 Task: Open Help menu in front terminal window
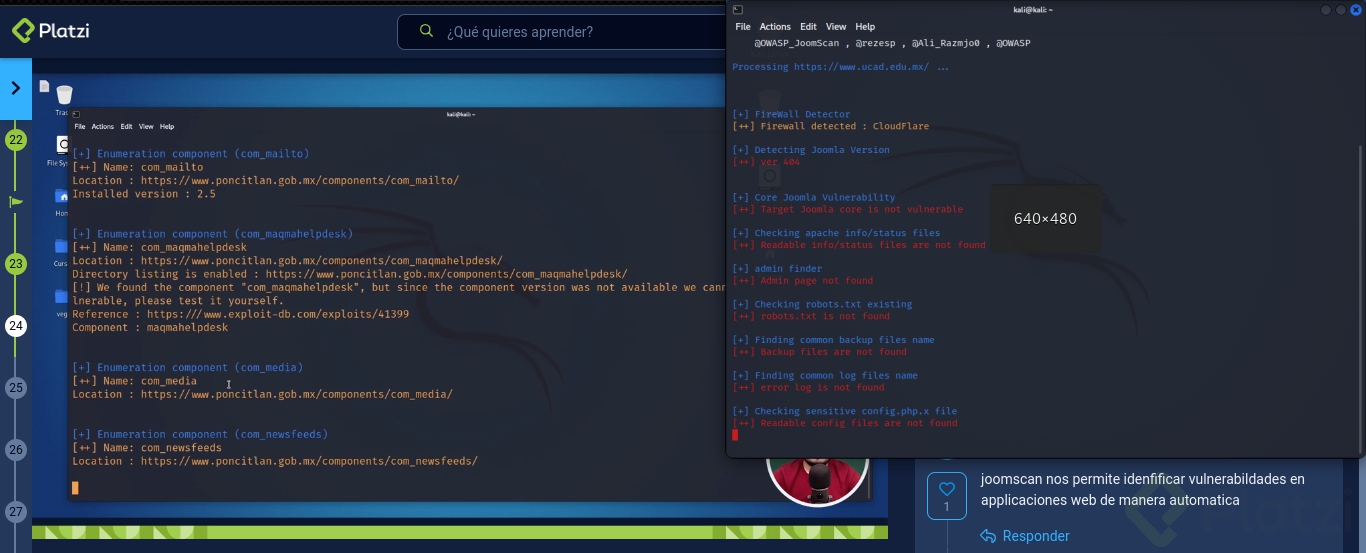(x=865, y=27)
